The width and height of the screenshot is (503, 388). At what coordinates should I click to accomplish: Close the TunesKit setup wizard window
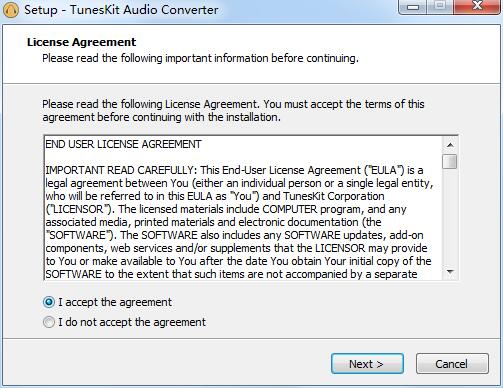(x=477, y=7)
